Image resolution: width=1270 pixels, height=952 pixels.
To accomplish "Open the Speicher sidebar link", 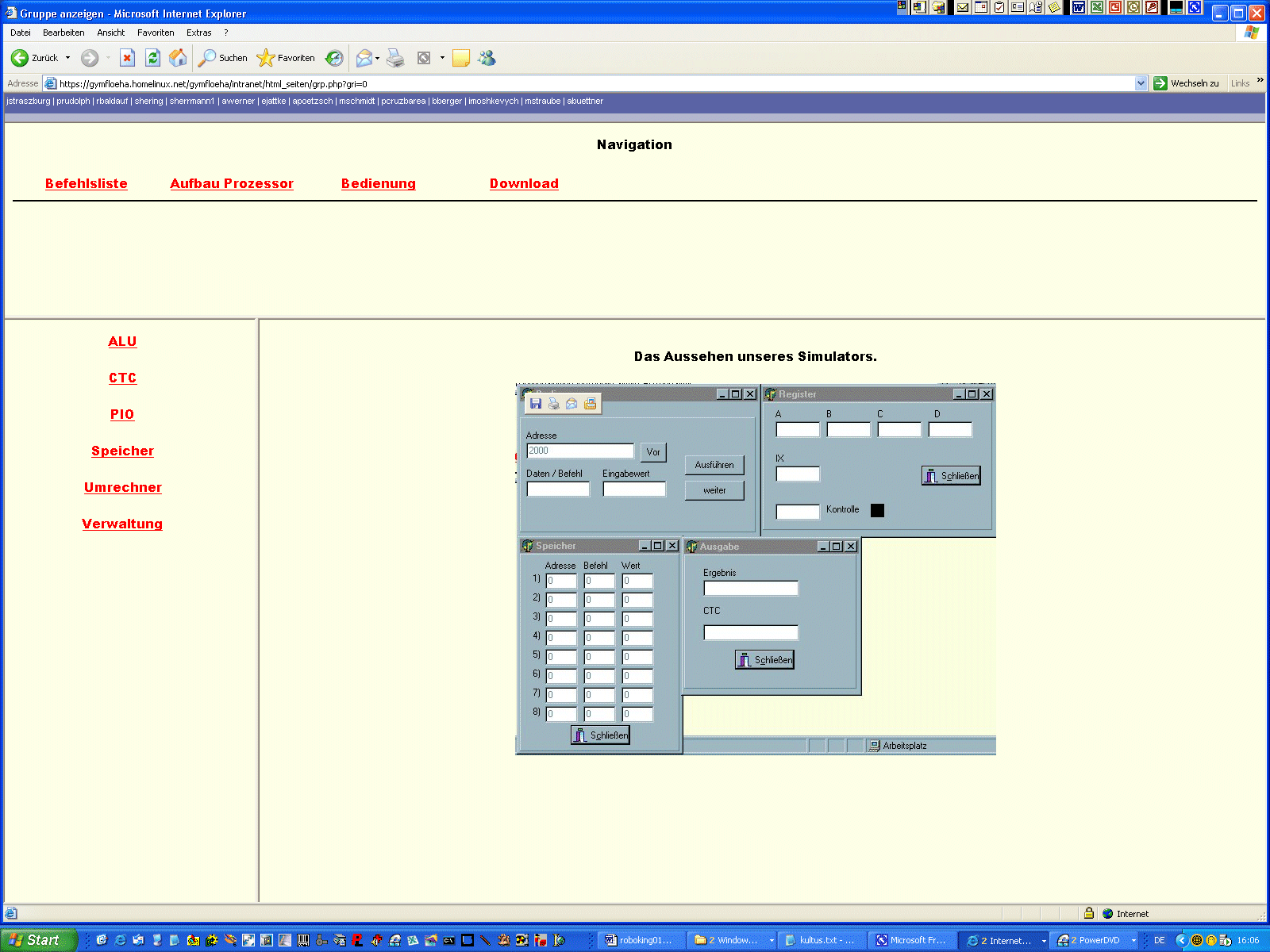I will (x=122, y=451).
